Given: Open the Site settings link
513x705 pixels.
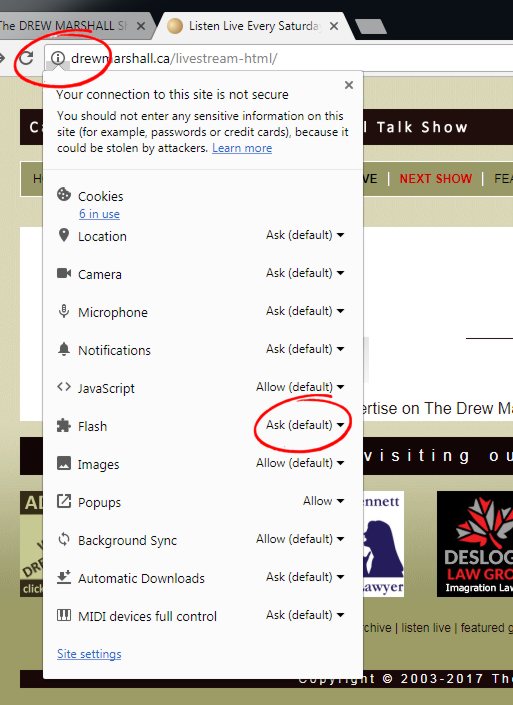Looking at the screenshot, I should click(x=89, y=654).
